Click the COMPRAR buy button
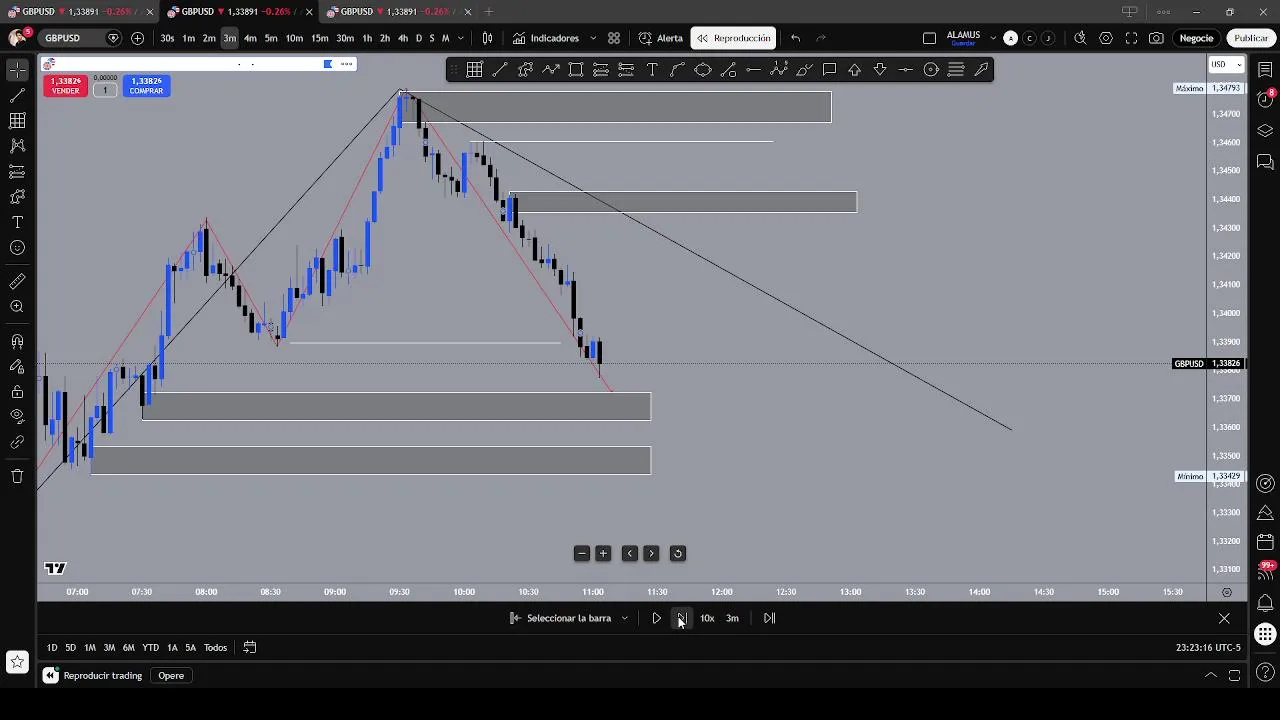This screenshot has width=1280, height=720. [146, 86]
